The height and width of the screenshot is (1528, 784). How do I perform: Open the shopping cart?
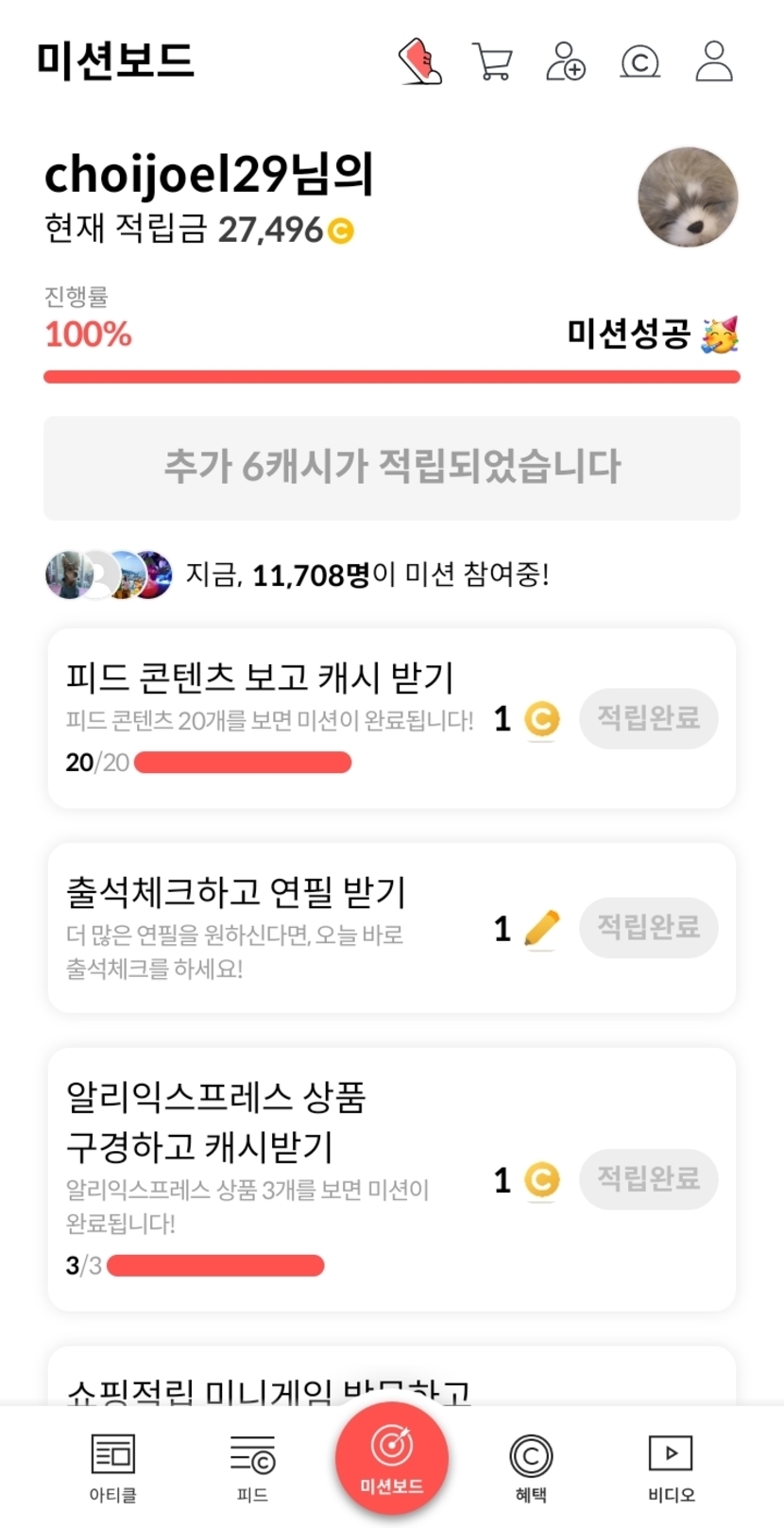point(491,62)
